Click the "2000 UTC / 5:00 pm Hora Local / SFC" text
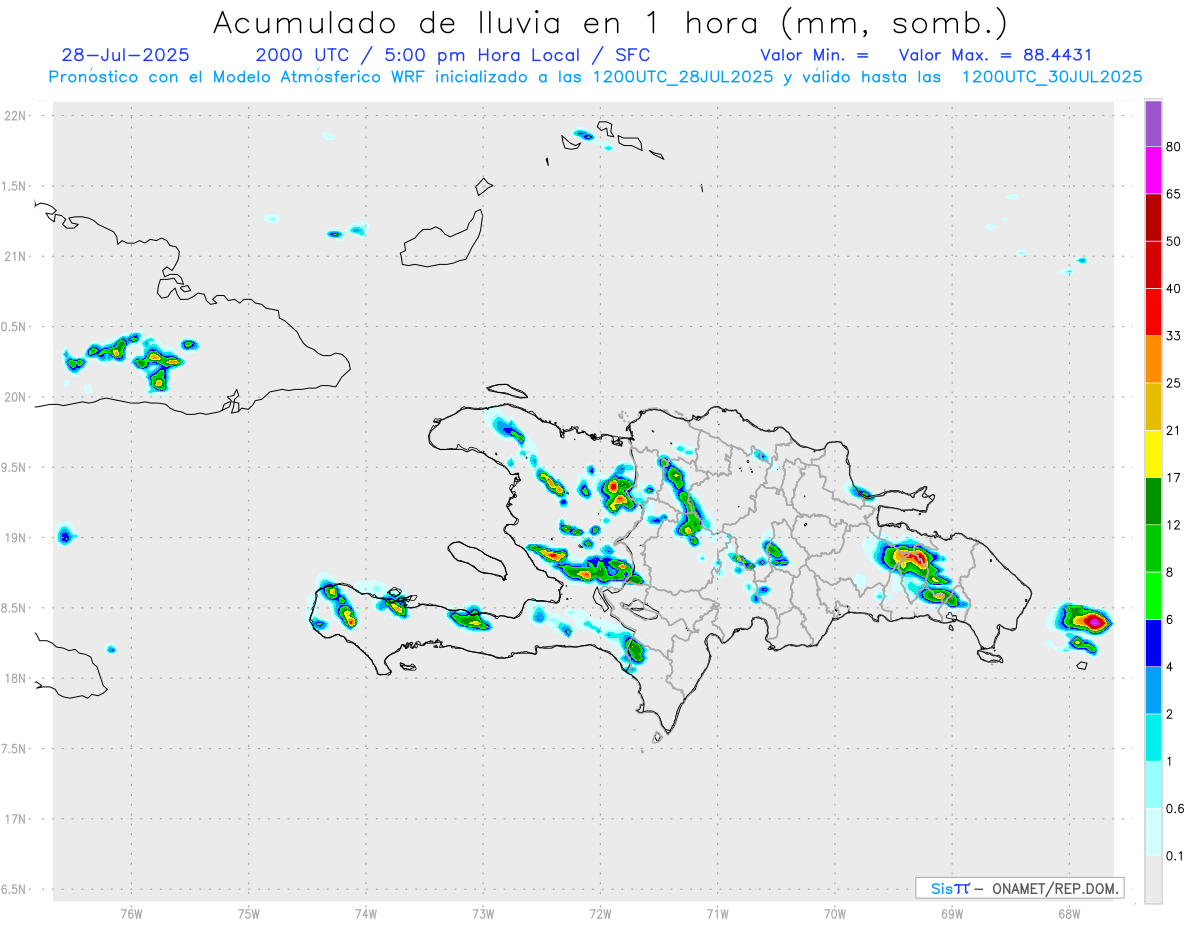 point(453,55)
